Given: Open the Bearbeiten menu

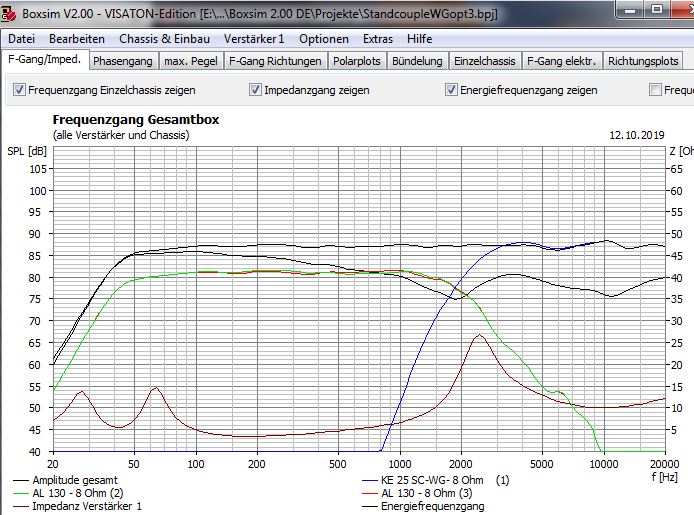Looking at the screenshot, I should pos(76,39).
